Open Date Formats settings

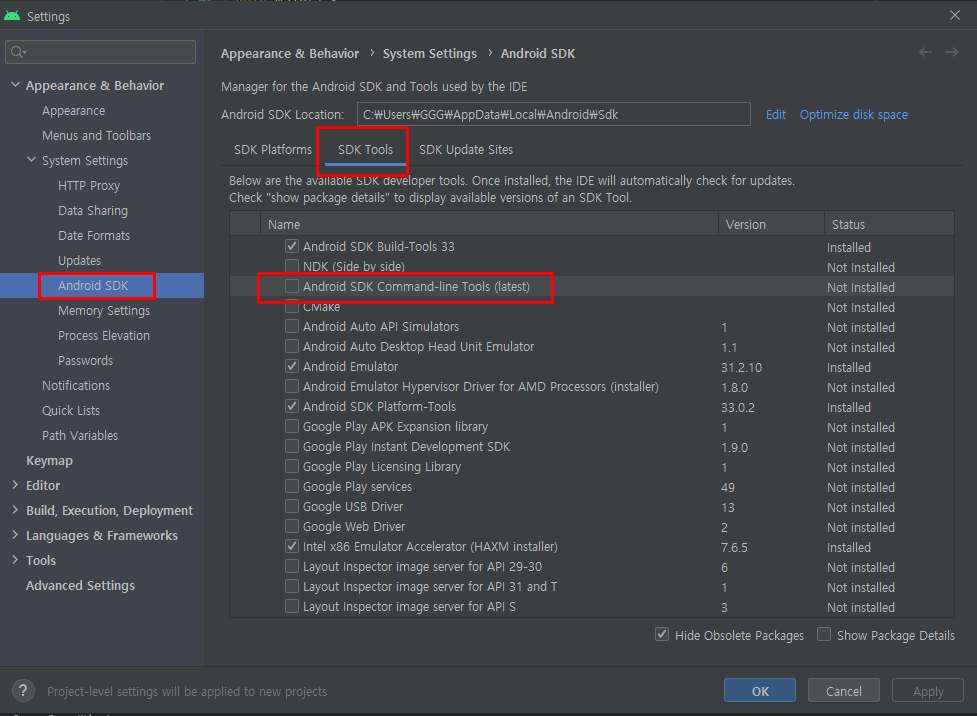tap(94, 236)
